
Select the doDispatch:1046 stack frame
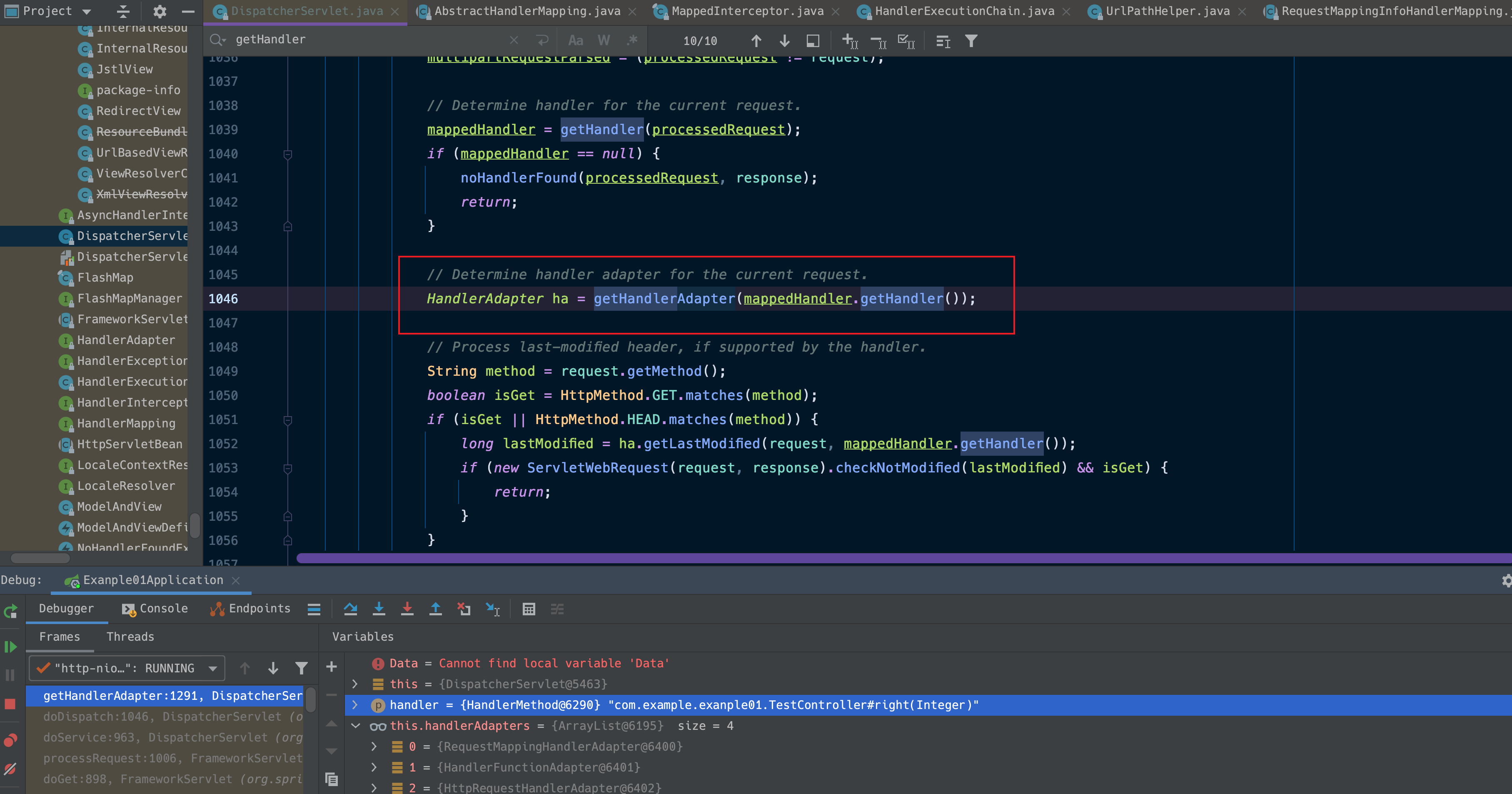tap(170, 717)
